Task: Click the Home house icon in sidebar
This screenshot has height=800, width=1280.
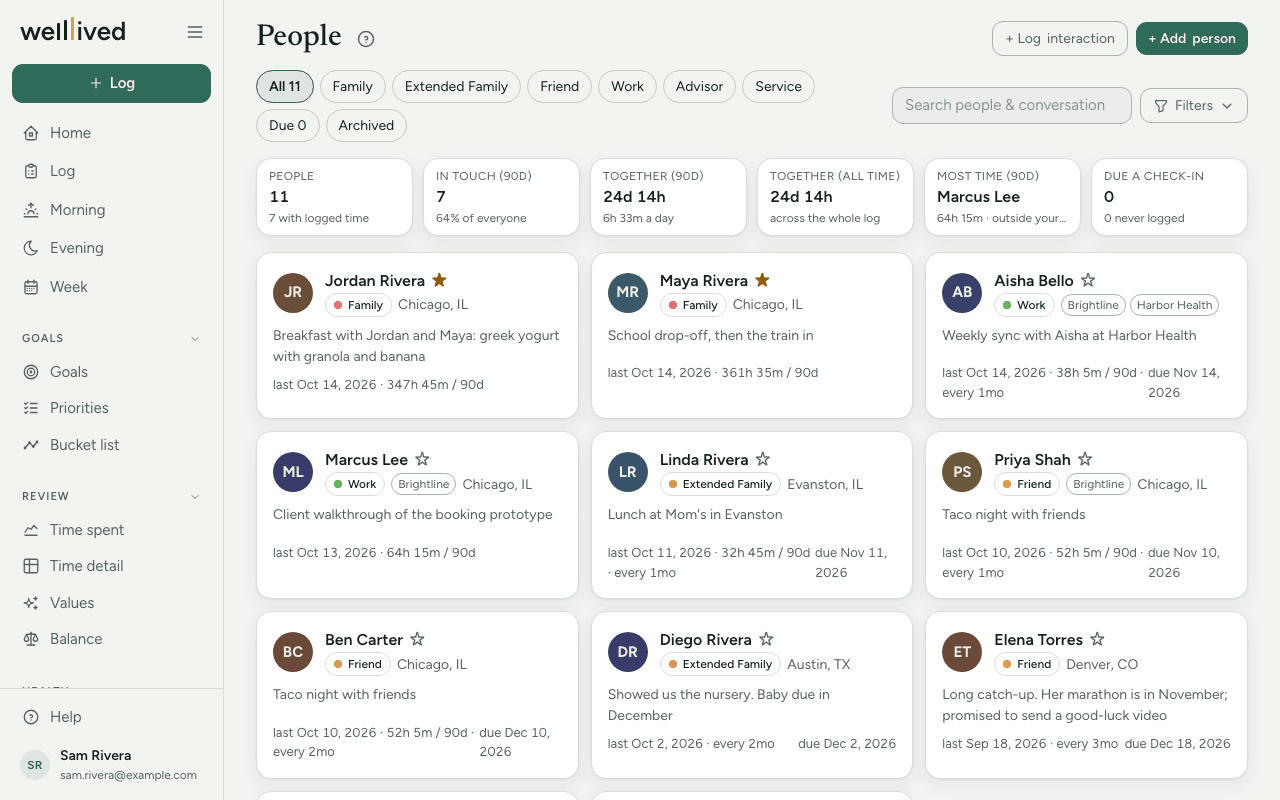Action: [x=31, y=133]
